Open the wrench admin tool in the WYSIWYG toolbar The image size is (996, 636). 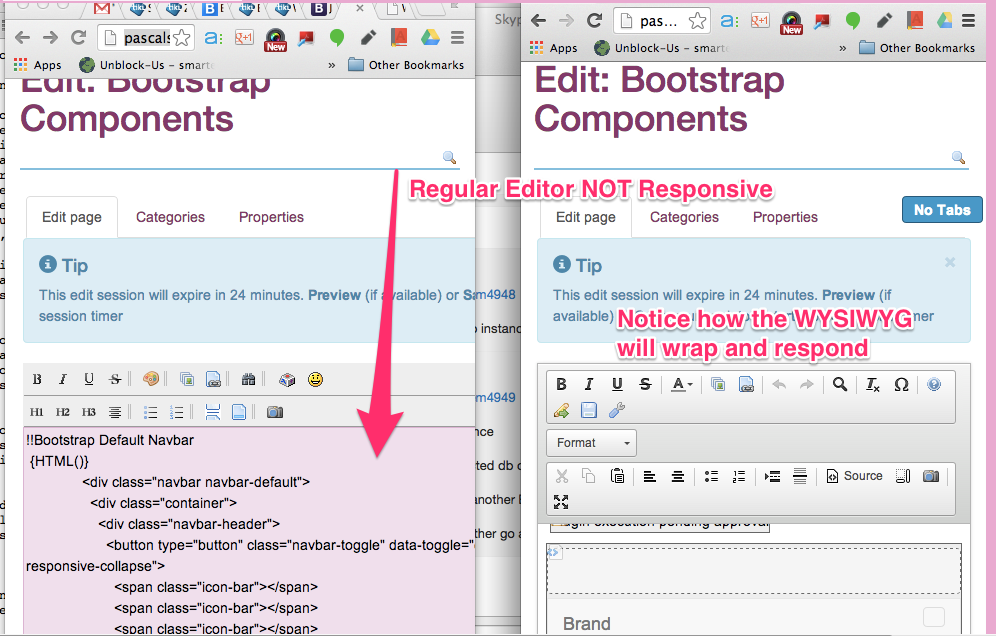[616, 410]
